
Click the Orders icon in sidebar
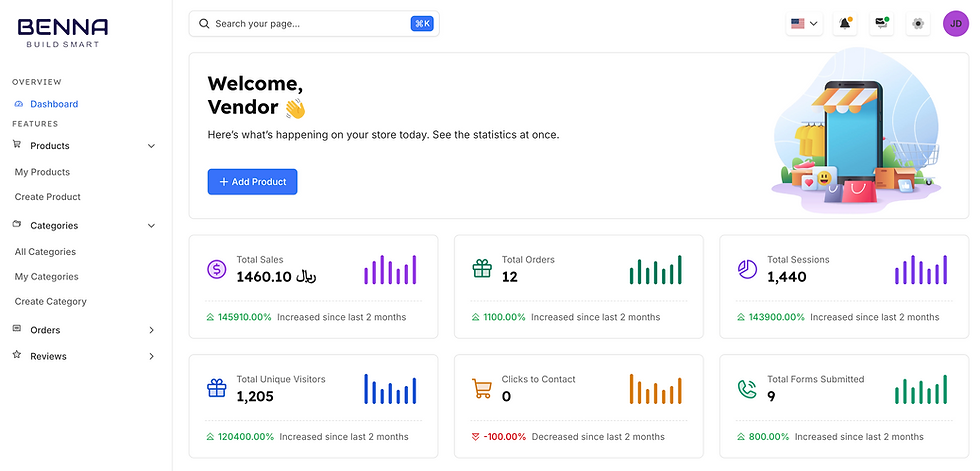[x=17, y=329]
